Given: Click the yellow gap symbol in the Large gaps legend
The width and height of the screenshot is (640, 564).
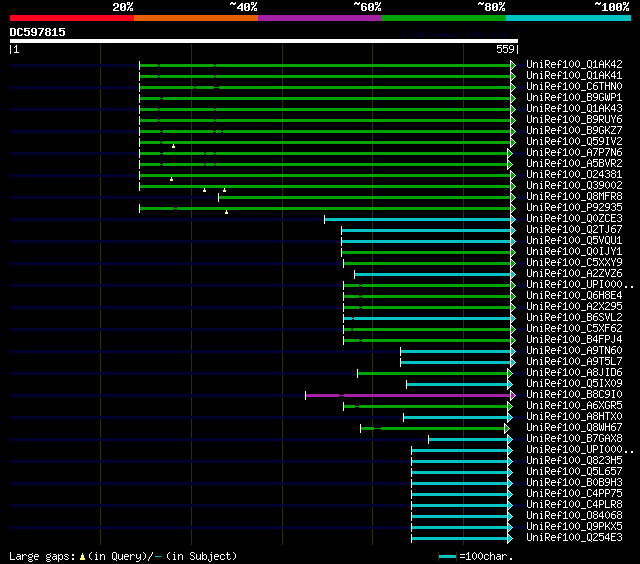Looking at the screenshot, I should 82,556.
